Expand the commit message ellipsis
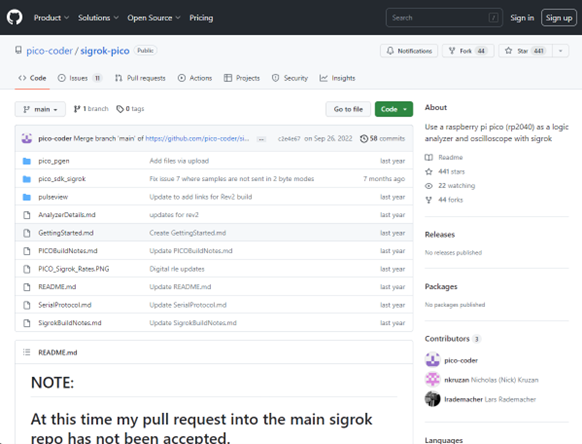 click(261, 139)
